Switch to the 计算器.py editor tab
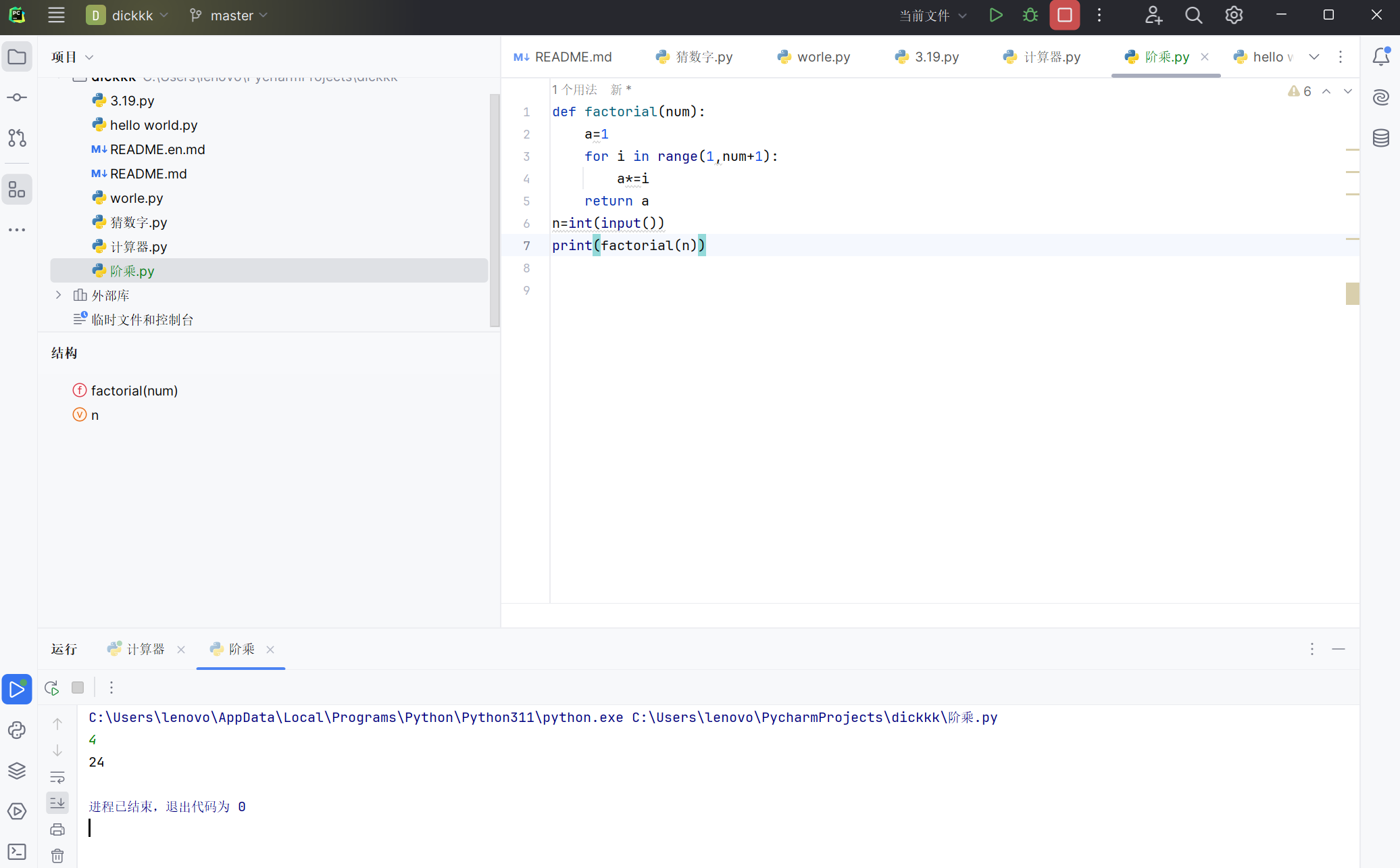This screenshot has width=1400, height=868. pyautogui.click(x=1043, y=57)
